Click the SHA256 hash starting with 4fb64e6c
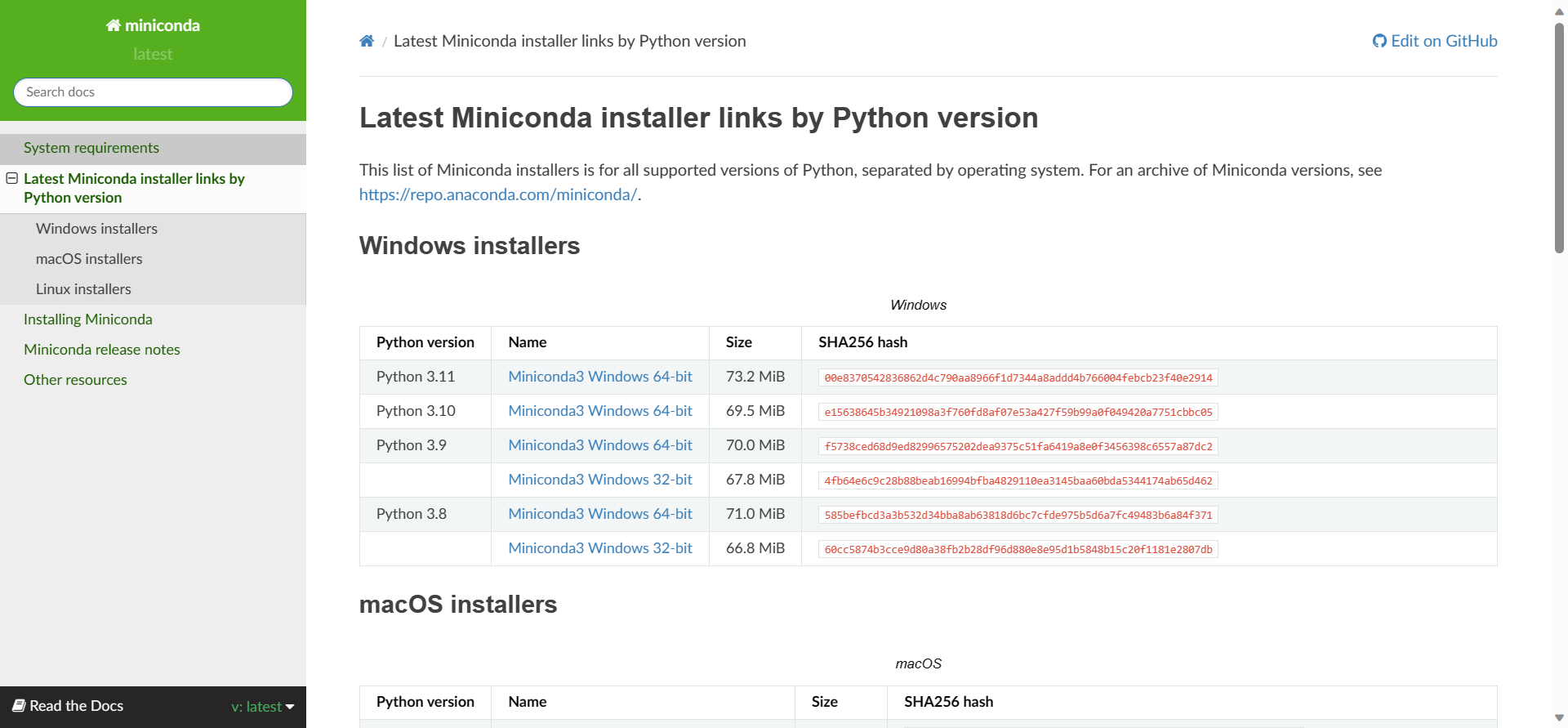The height and width of the screenshot is (728, 1568). point(1018,480)
